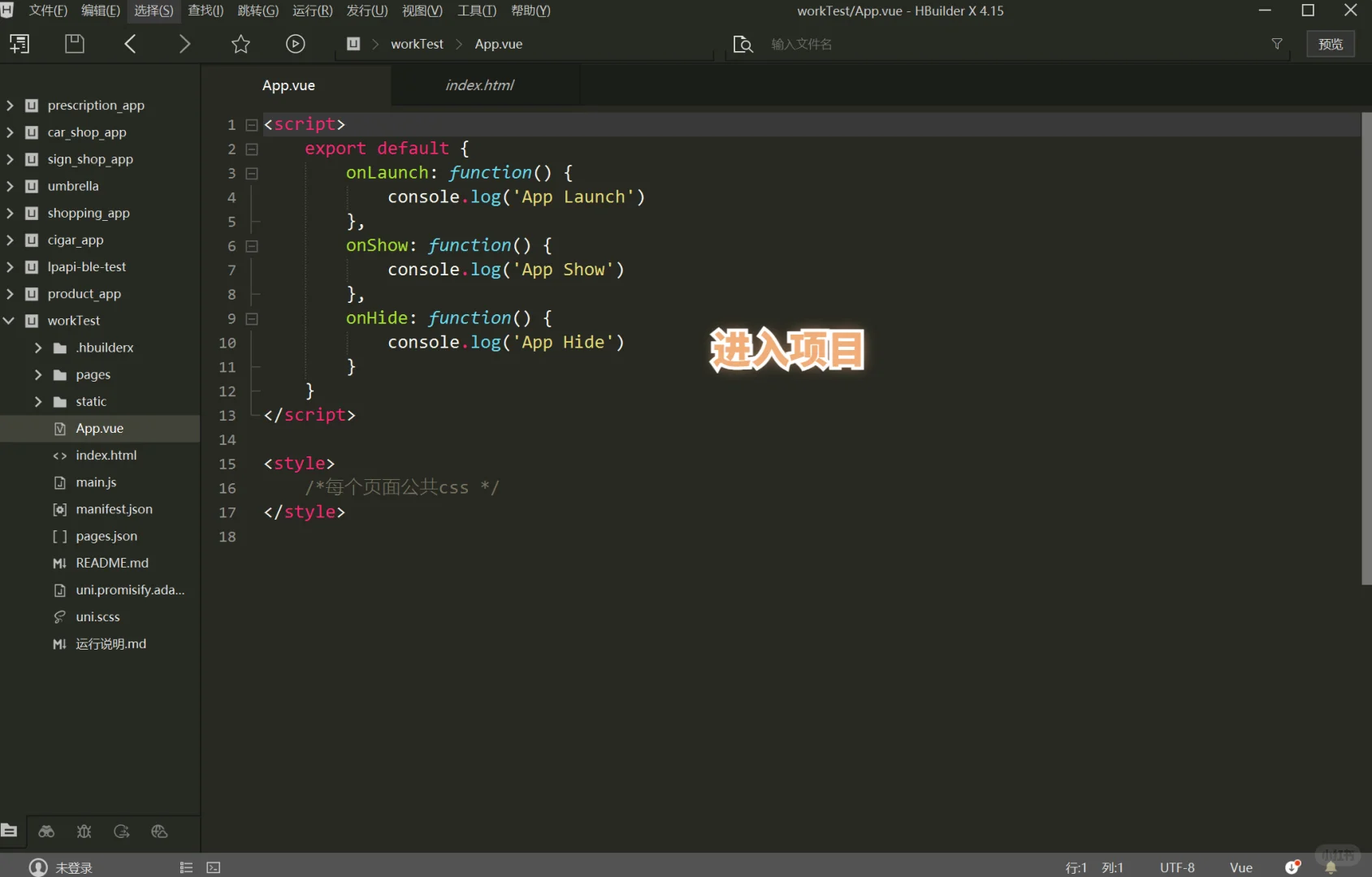Collapse the script block at line 1
The width and height of the screenshot is (1372, 877).
(x=252, y=124)
